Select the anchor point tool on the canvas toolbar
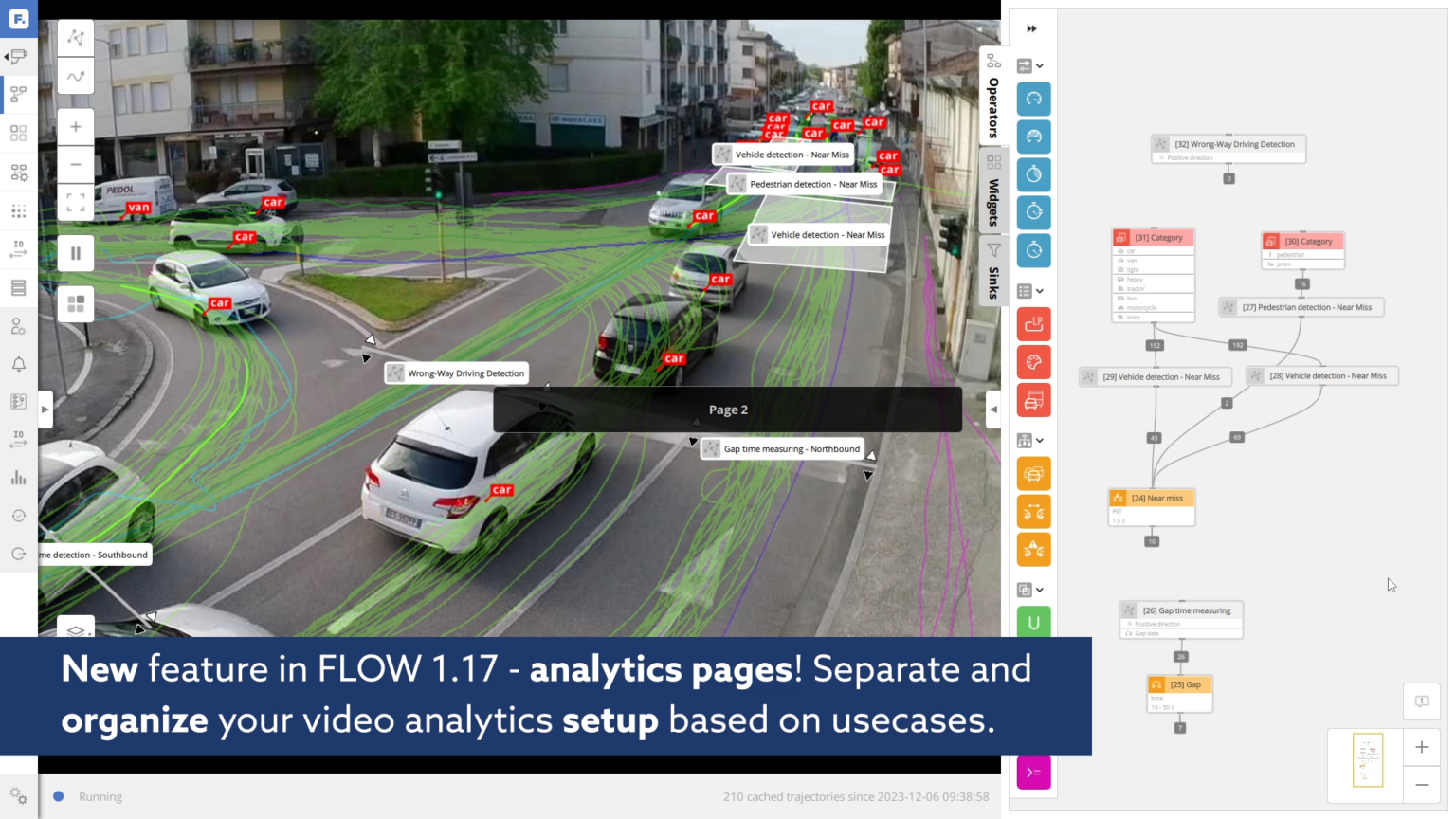1456x819 pixels. coord(76,38)
